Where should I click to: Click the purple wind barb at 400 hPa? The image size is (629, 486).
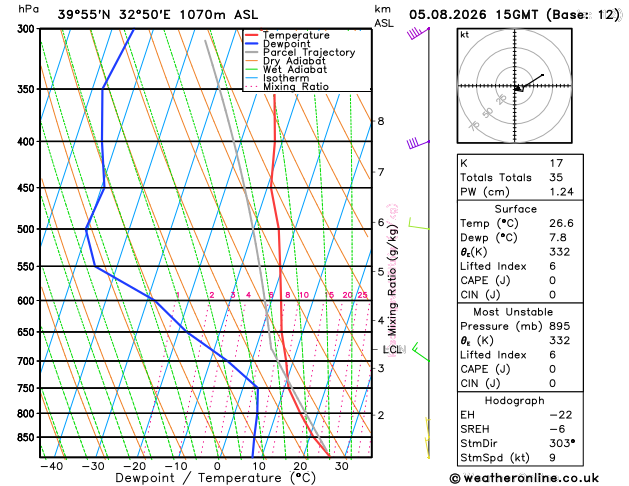pyautogui.click(x=417, y=143)
